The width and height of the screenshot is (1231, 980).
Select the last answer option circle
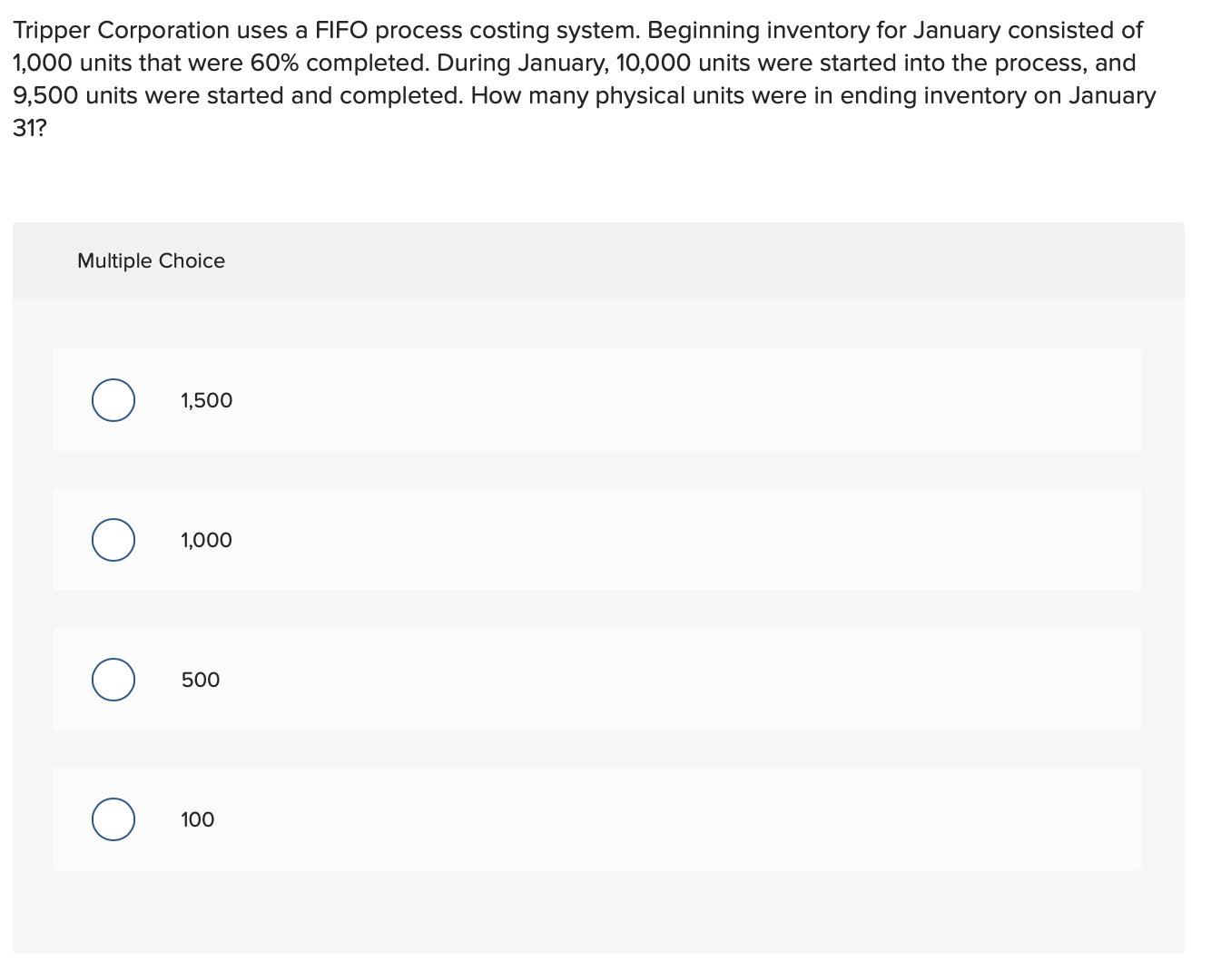[113, 818]
